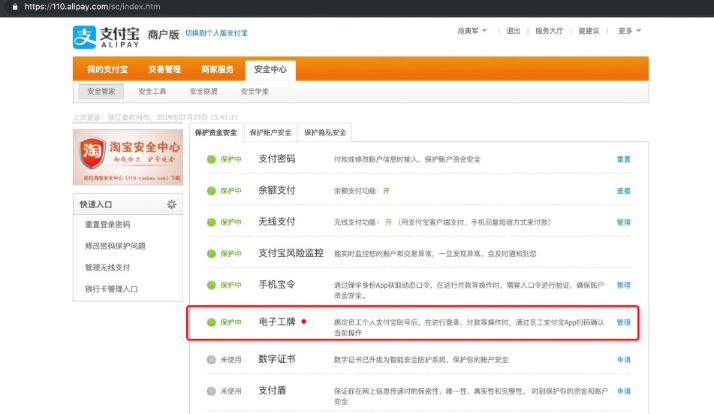Image resolution: width=714 pixels, height=414 pixels.
Task: Click 管理 for 电子工牌
Action: (x=623, y=322)
